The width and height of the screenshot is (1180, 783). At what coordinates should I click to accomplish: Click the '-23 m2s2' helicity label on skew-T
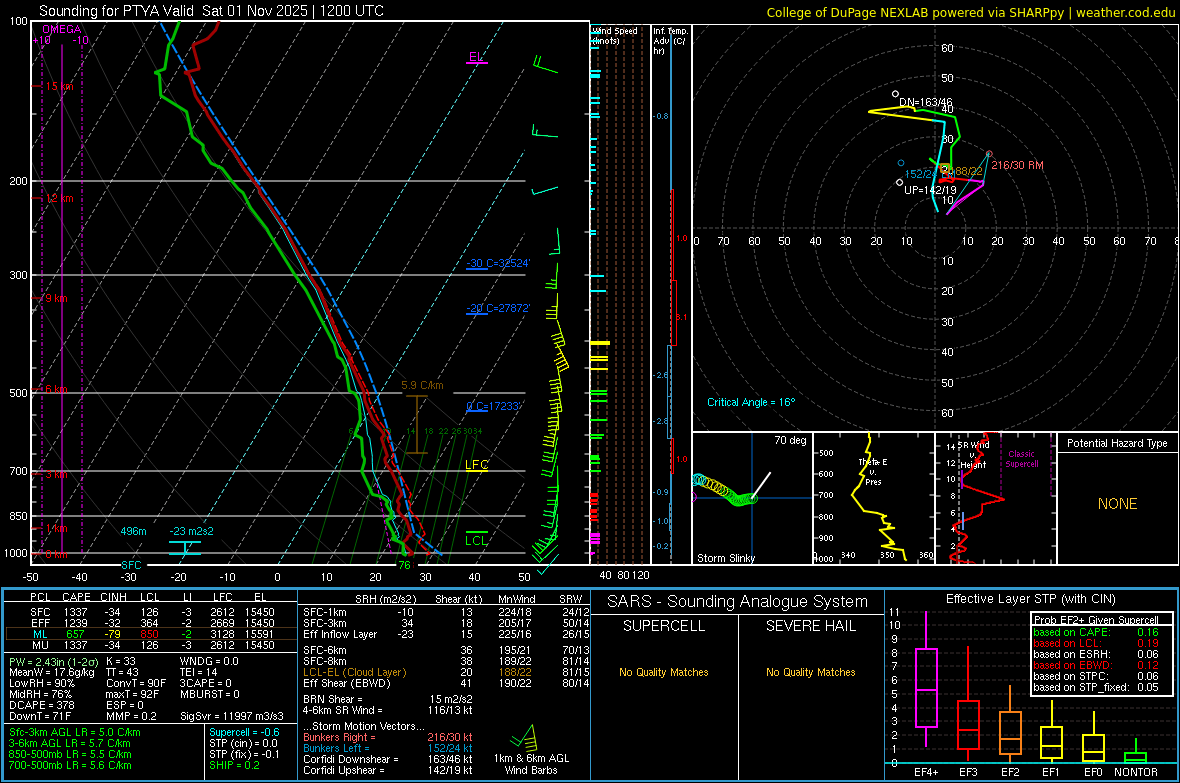(191, 532)
